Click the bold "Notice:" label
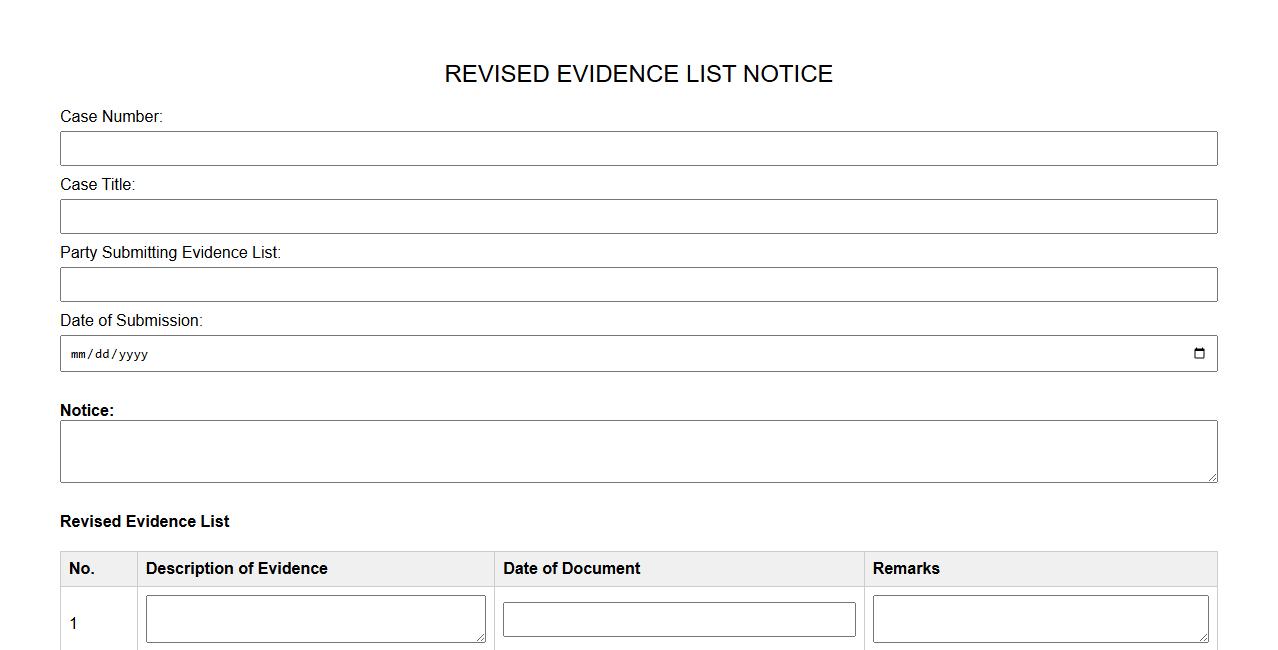Viewport: 1278px width, 650px height. (87, 410)
